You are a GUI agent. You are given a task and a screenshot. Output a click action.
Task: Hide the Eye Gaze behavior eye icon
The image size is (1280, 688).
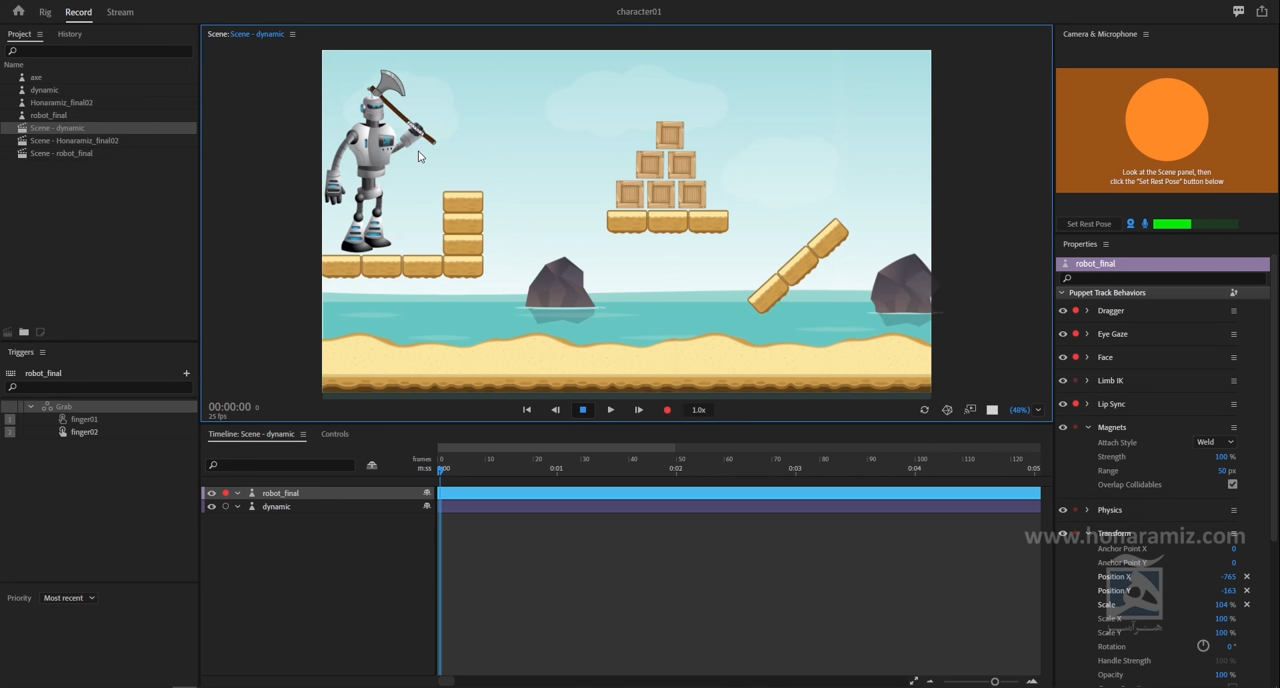1063,334
